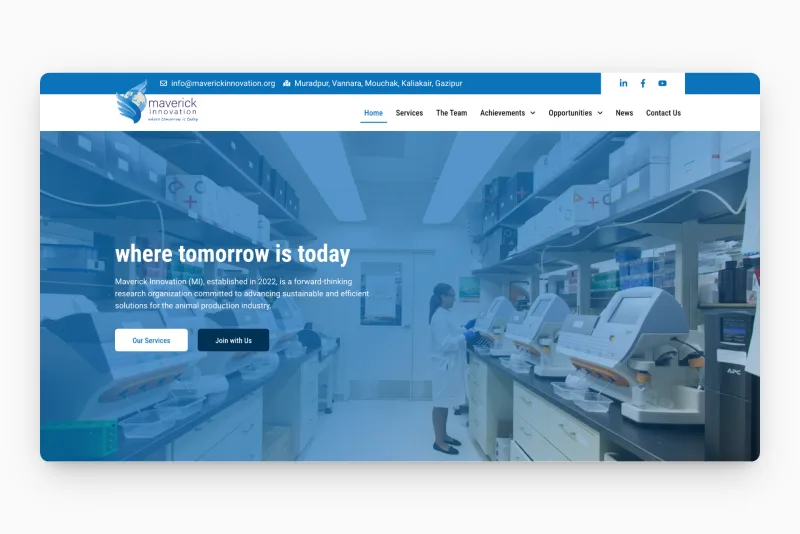
Task: Click the 'where tomorrow is today' headline
Action: click(233, 254)
